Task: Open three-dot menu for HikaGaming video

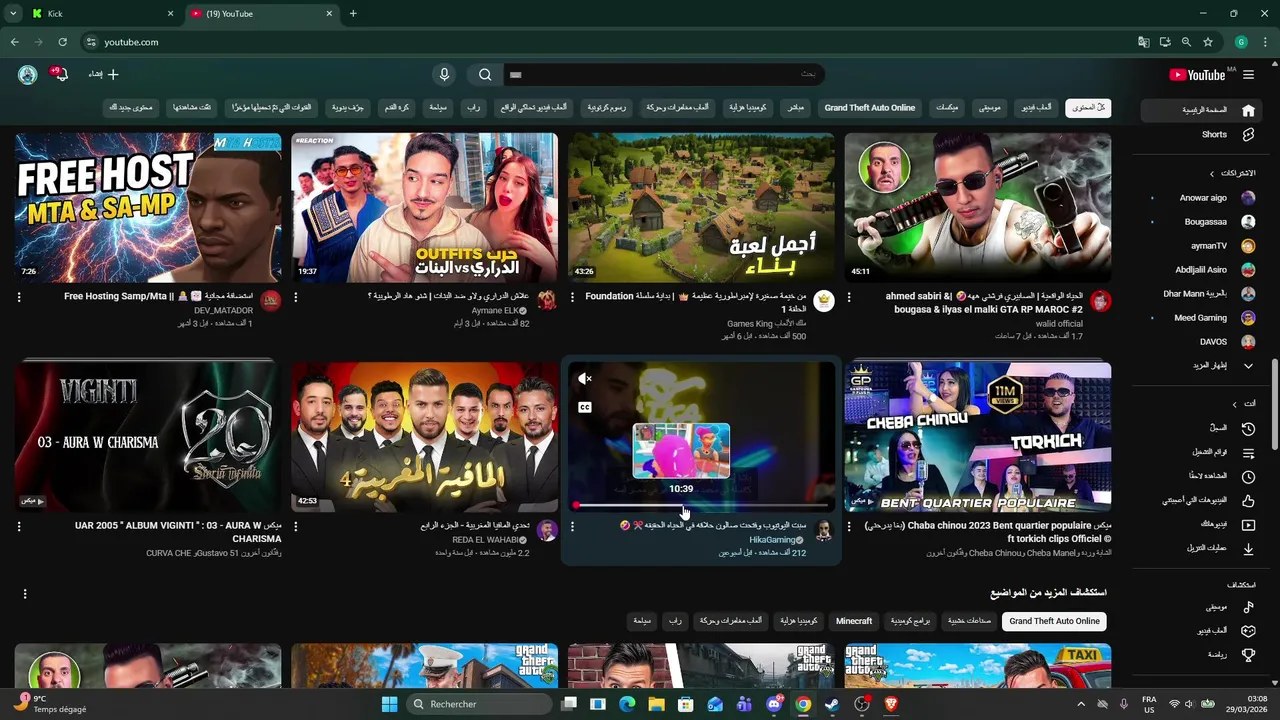Action: (572, 526)
